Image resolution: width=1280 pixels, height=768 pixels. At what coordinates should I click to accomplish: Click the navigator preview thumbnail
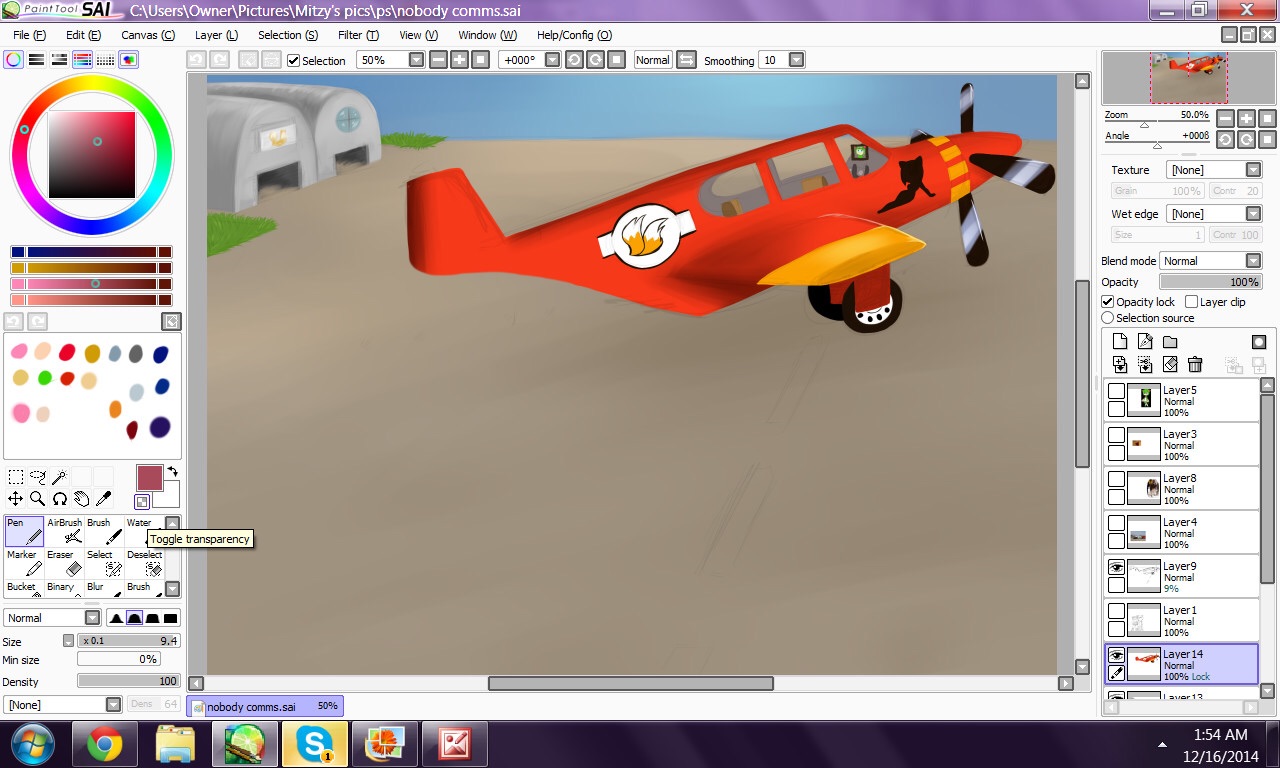1188,78
